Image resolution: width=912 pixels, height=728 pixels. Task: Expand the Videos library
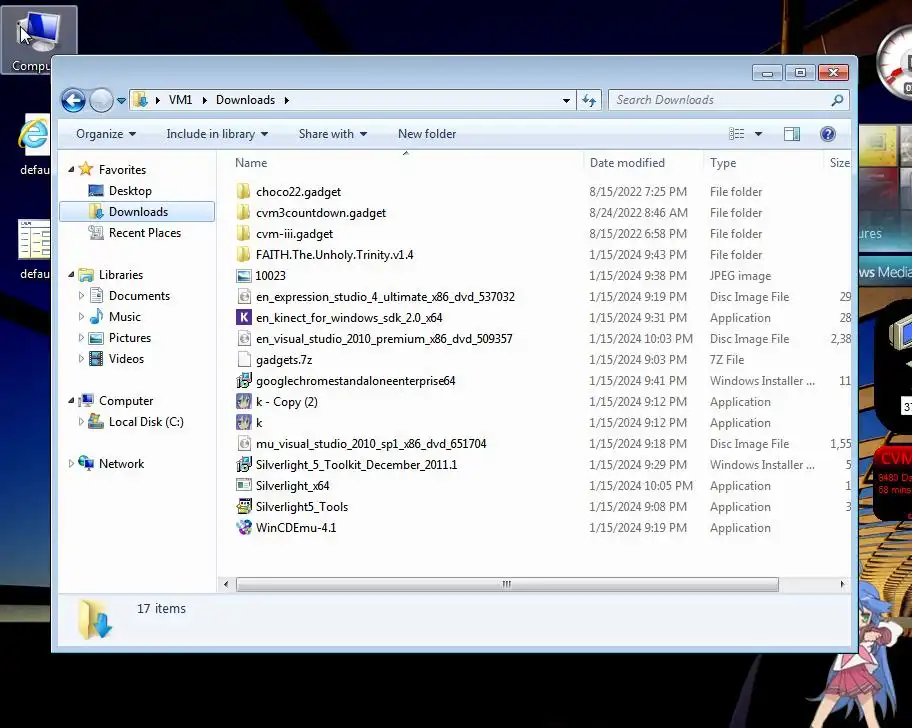click(81, 358)
